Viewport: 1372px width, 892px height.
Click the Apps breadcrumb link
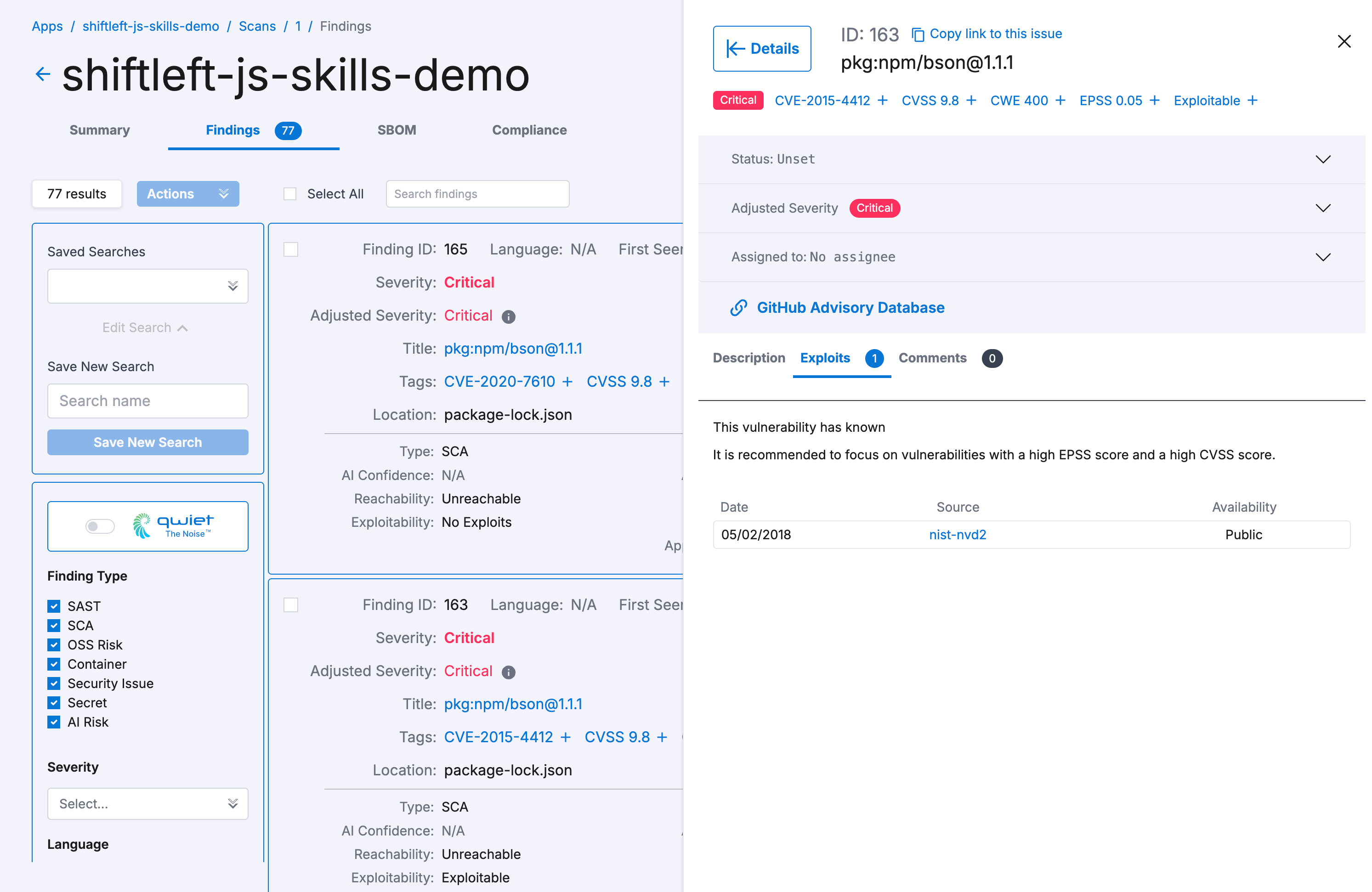tap(47, 27)
